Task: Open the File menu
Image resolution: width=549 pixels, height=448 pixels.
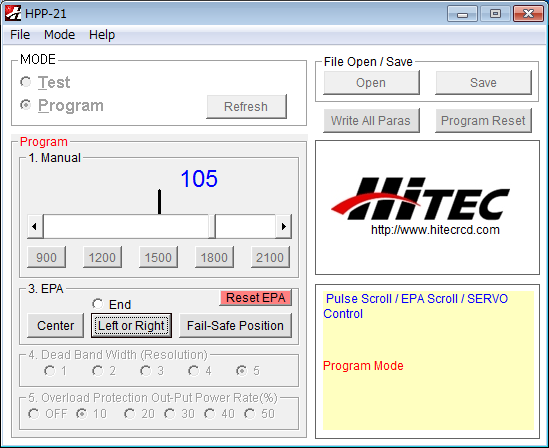Action: (x=20, y=35)
